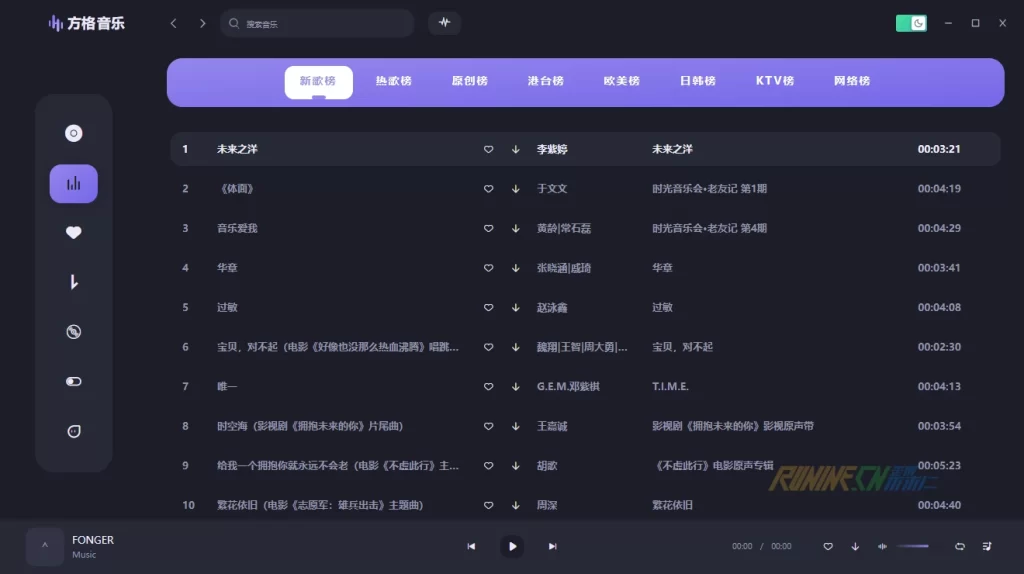Click the audio waveform icon beside search
Screen dimensions: 1024x574
[444, 23]
